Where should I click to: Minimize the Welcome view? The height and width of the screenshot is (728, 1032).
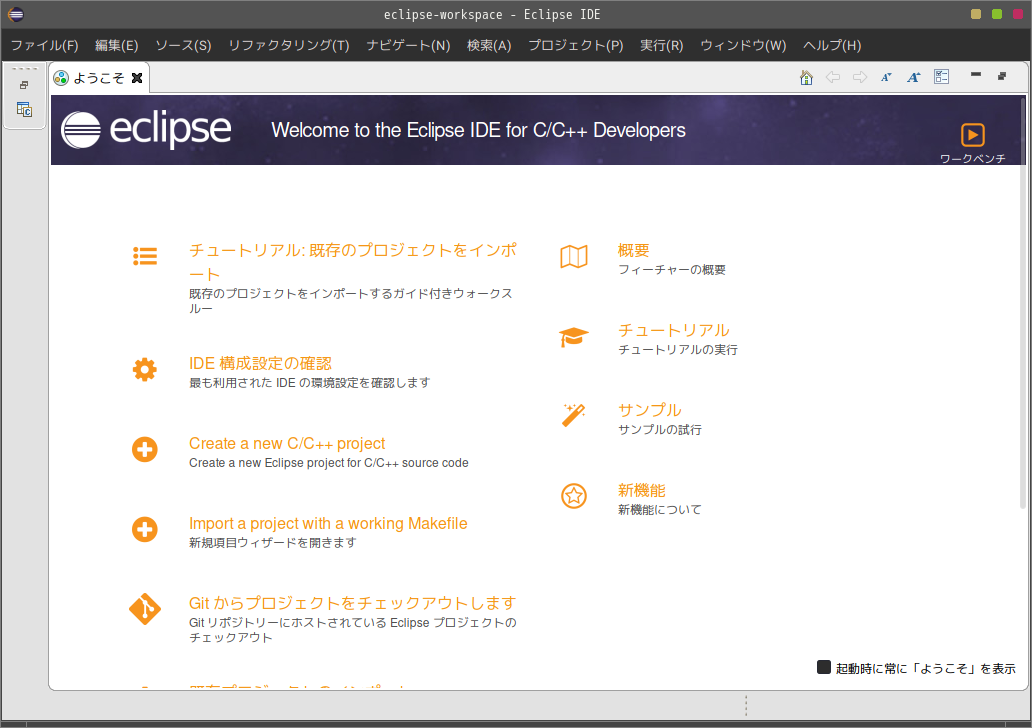(976, 75)
